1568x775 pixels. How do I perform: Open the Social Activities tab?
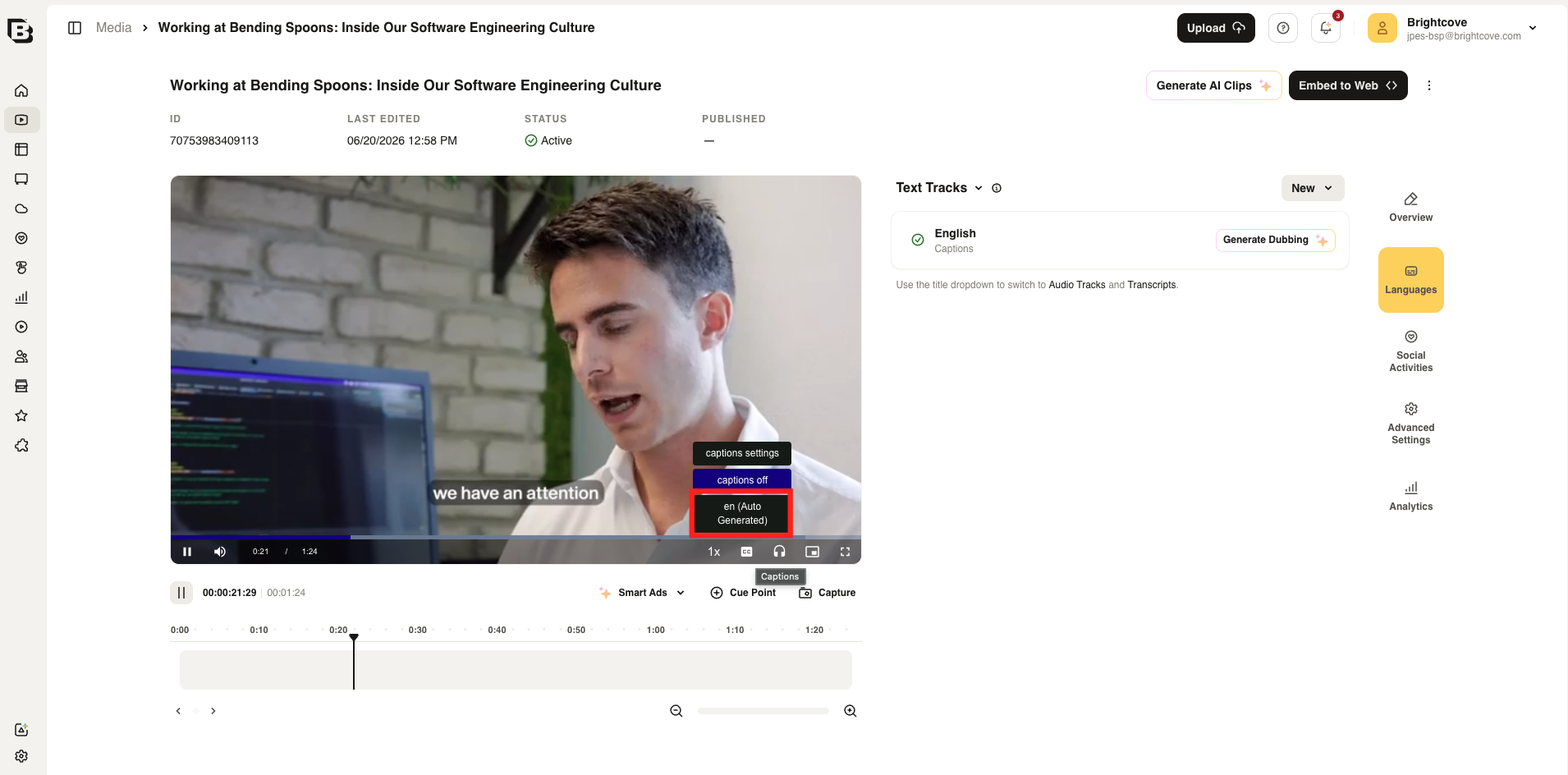pos(1411,351)
